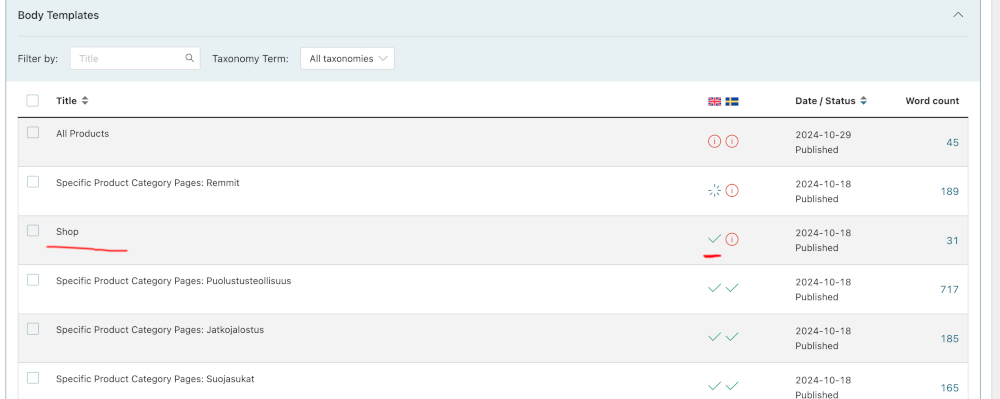This screenshot has height=399, width=1000.
Task: Open Specific Product Category Pages: Remmit
Action: [147, 183]
